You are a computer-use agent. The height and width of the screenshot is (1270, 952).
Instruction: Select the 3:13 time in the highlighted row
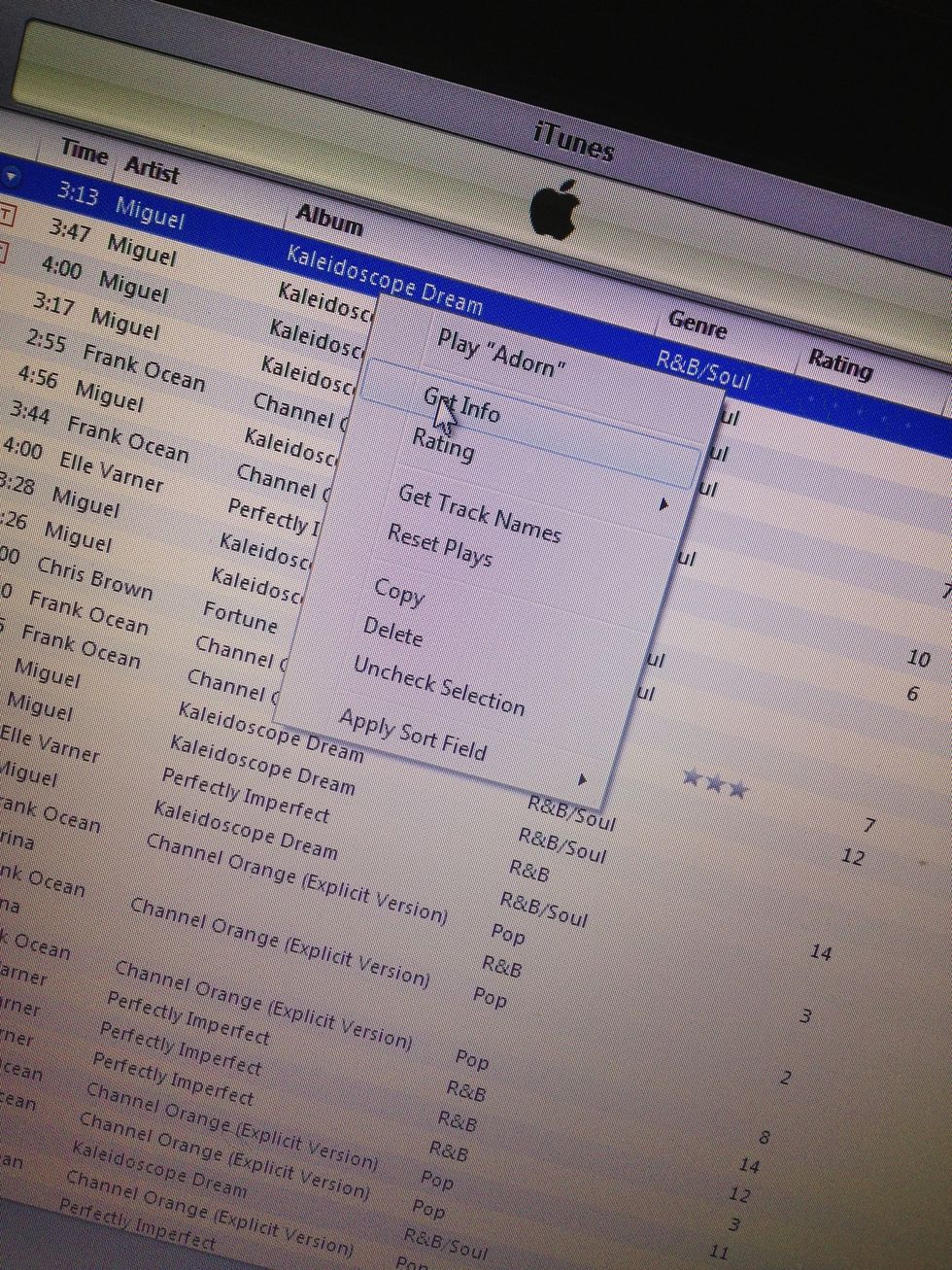tap(77, 192)
